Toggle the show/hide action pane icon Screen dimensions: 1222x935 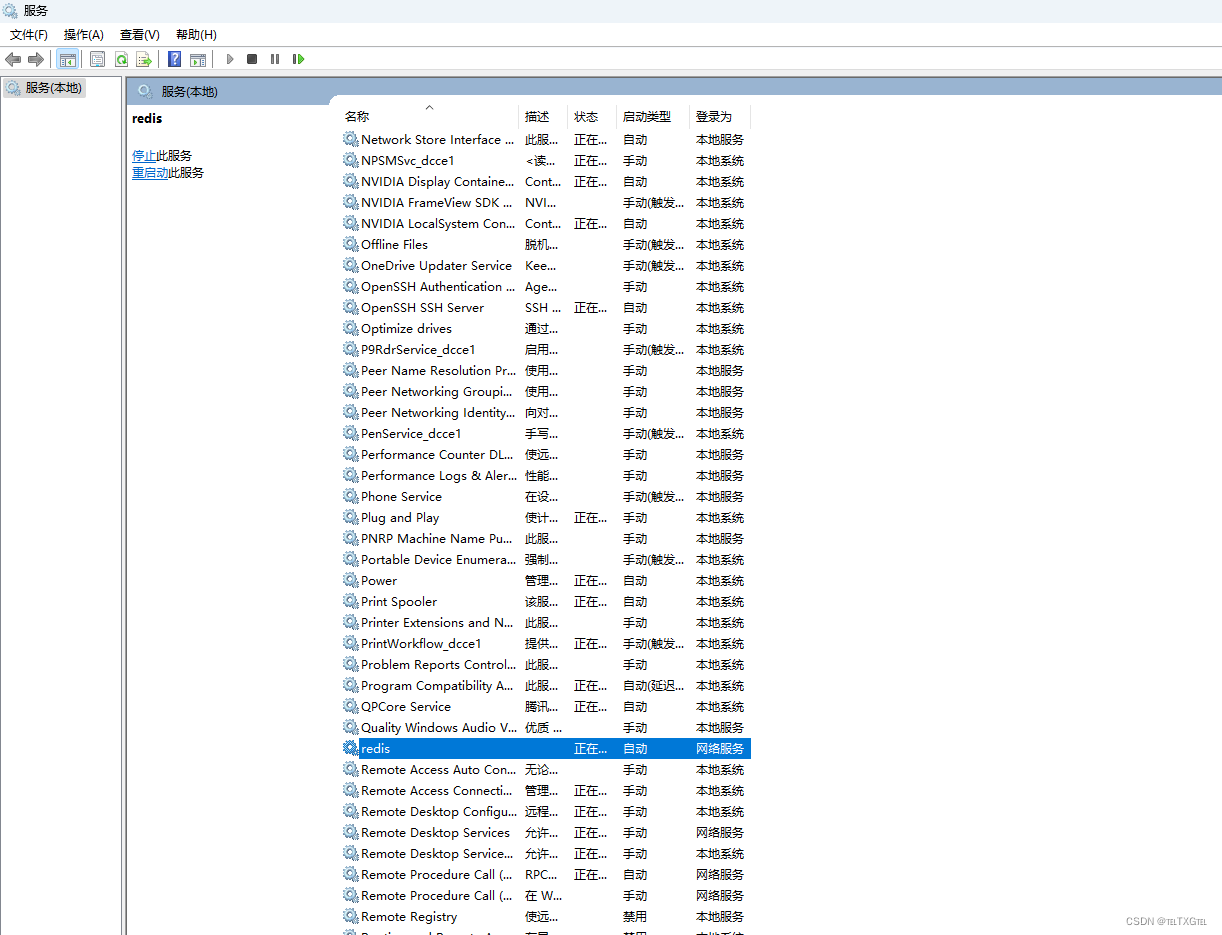click(198, 59)
